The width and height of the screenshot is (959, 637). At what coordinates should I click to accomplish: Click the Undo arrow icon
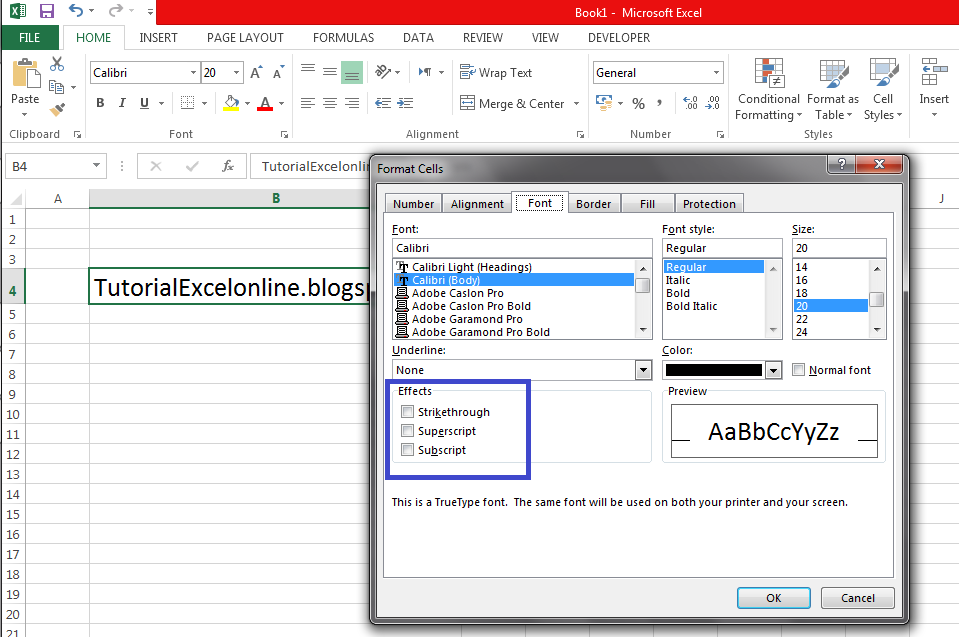(75, 10)
